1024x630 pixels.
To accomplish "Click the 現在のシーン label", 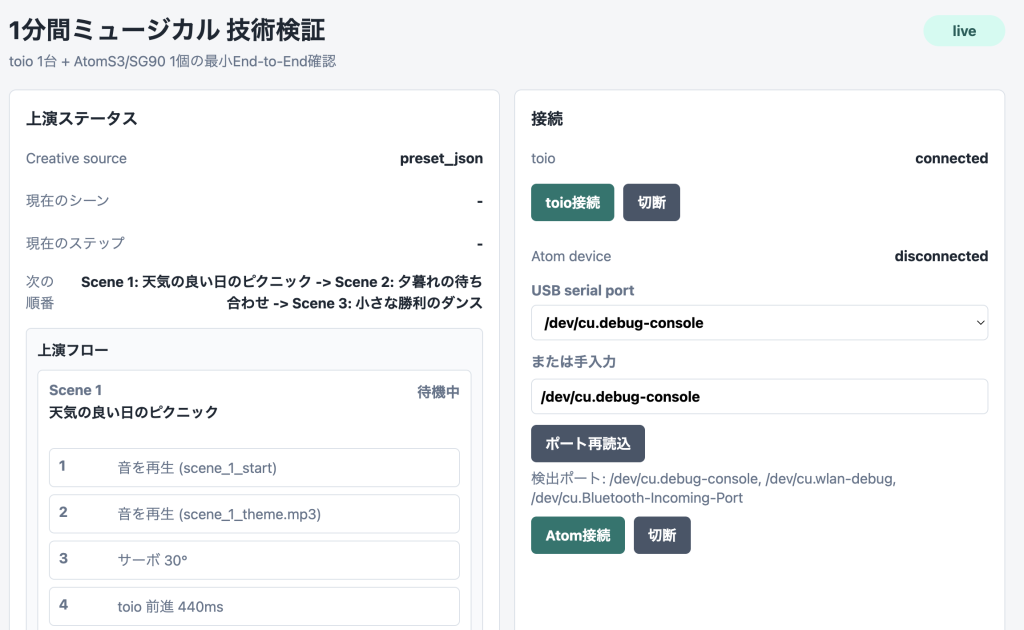I will pyautogui.click(x=68, y=200).
